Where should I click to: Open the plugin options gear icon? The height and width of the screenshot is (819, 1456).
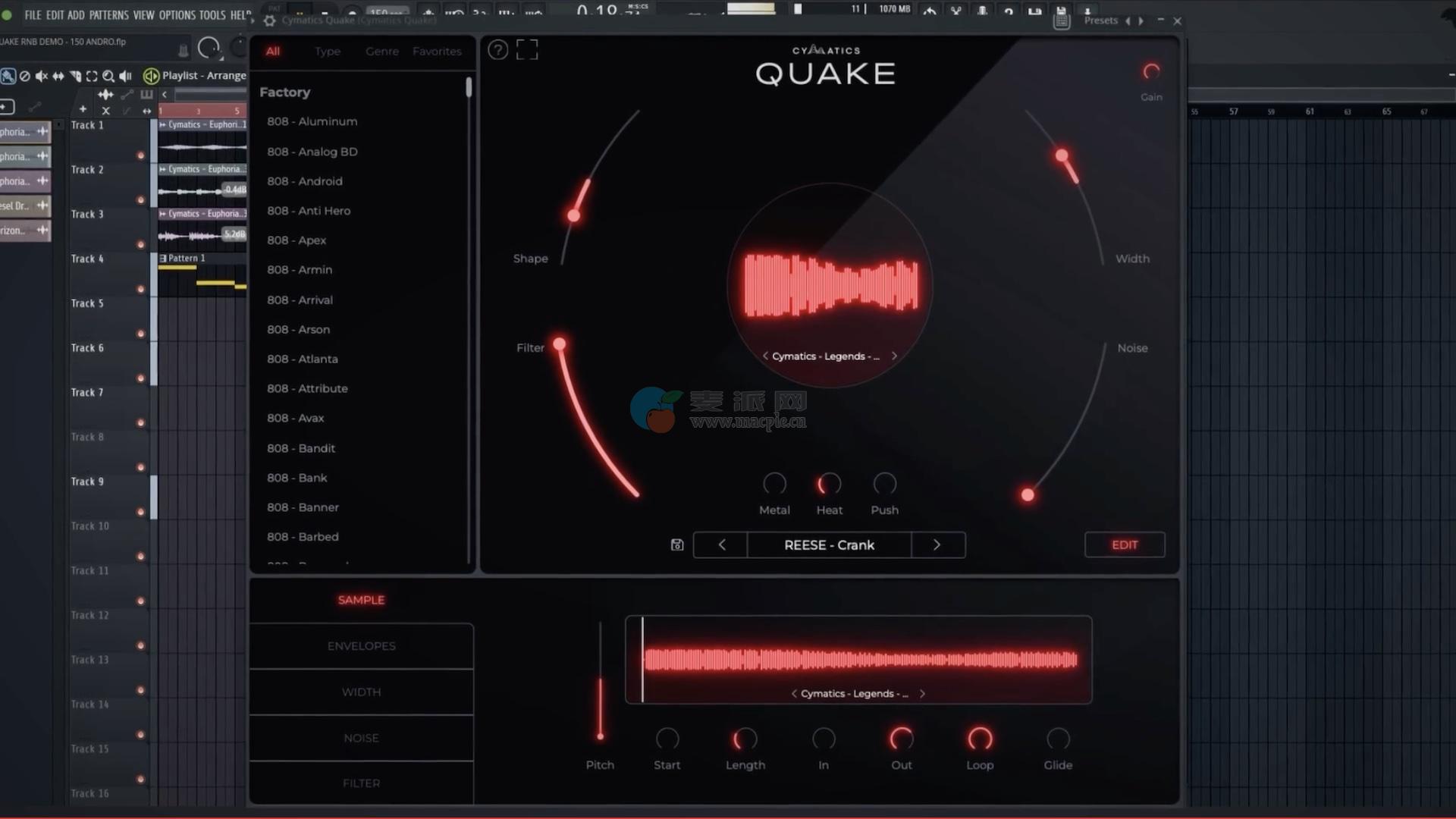click(269, 20)
